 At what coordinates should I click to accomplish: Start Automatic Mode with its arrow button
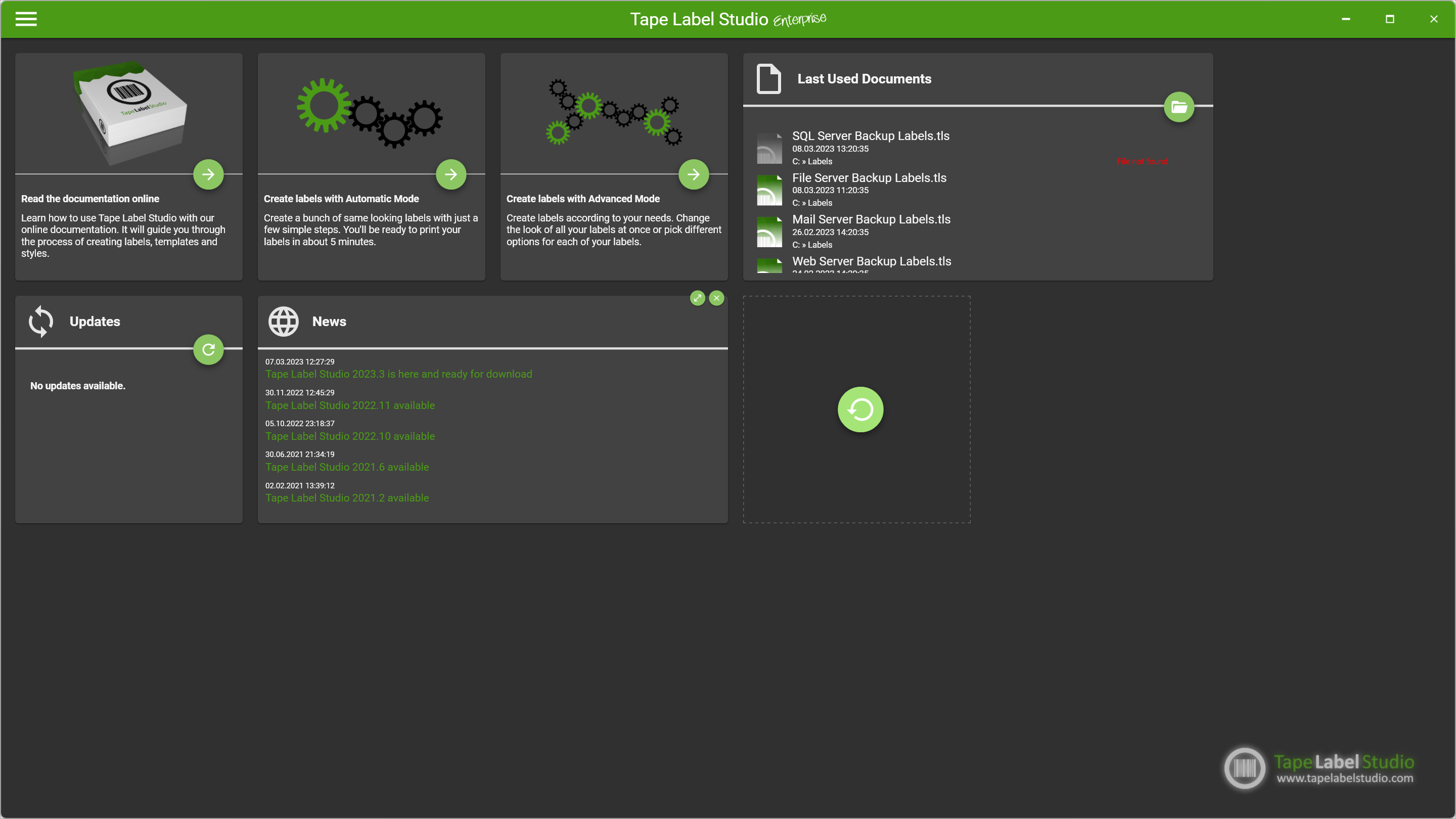[x=450, y=174]
